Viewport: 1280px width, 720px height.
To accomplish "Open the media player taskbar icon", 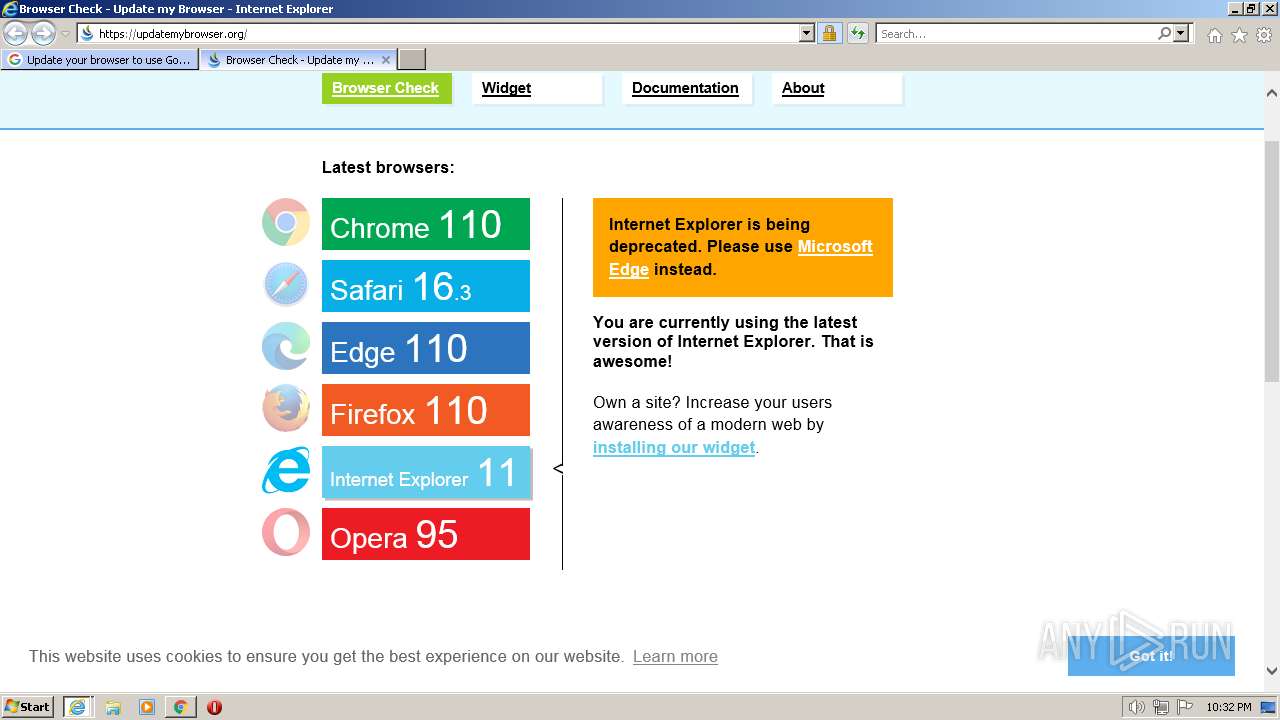I will point(147,707).
